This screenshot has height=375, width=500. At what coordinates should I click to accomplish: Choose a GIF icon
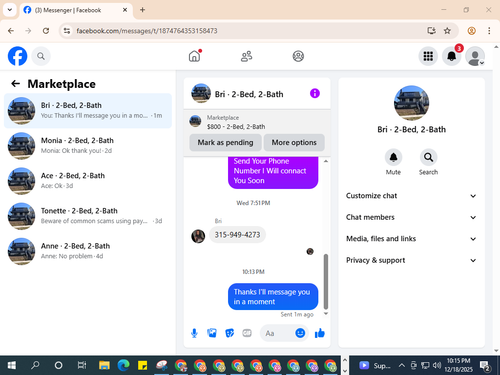tap(247, 333)
